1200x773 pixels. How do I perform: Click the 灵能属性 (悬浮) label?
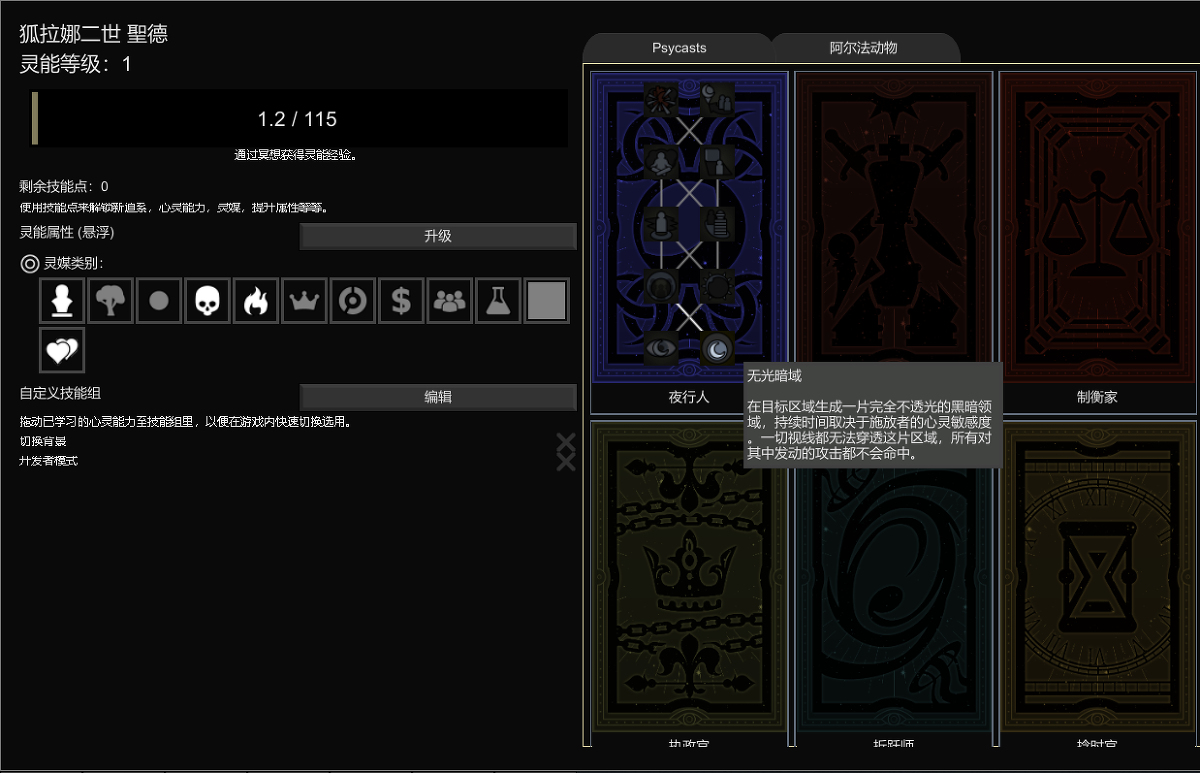pos(67,233)
